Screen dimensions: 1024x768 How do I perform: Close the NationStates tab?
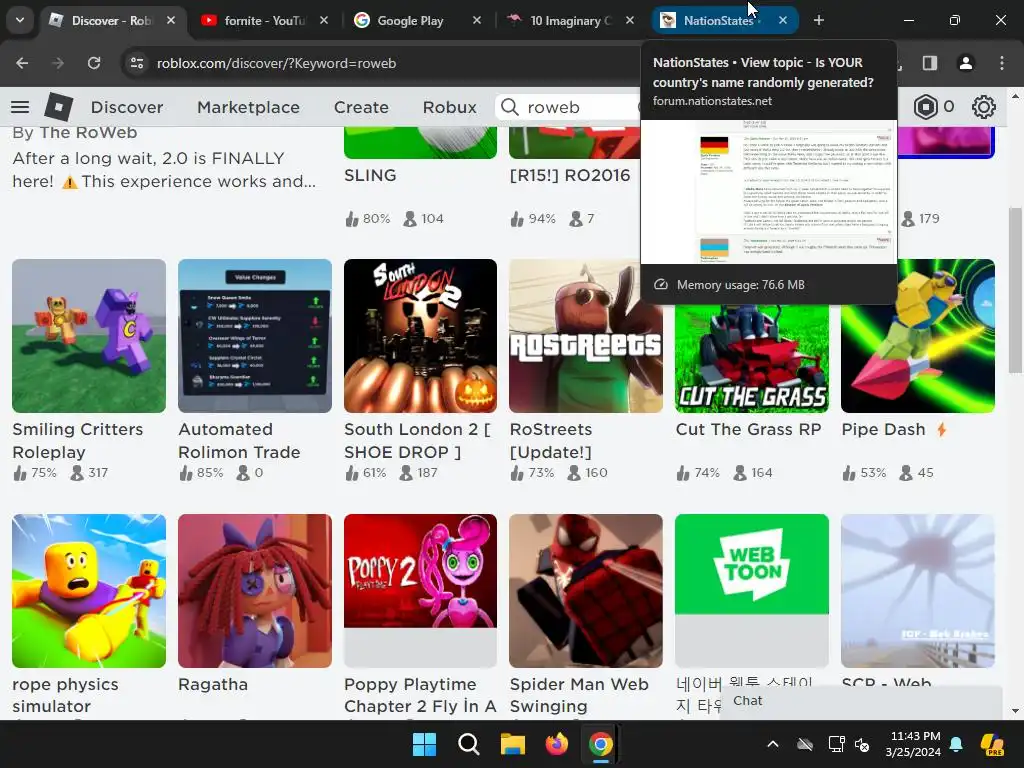[782, 20]
